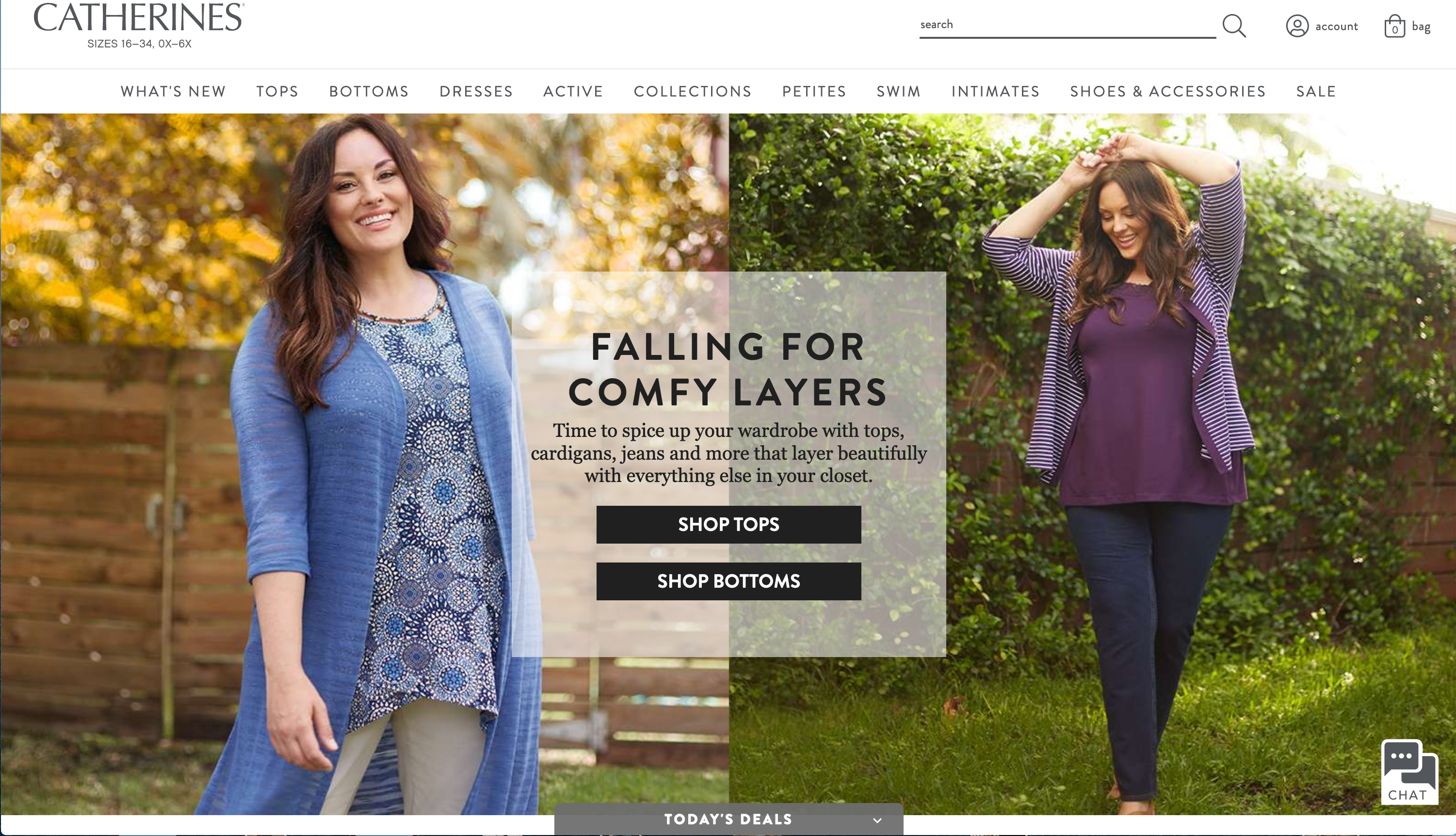Select the Petites category

814,91
